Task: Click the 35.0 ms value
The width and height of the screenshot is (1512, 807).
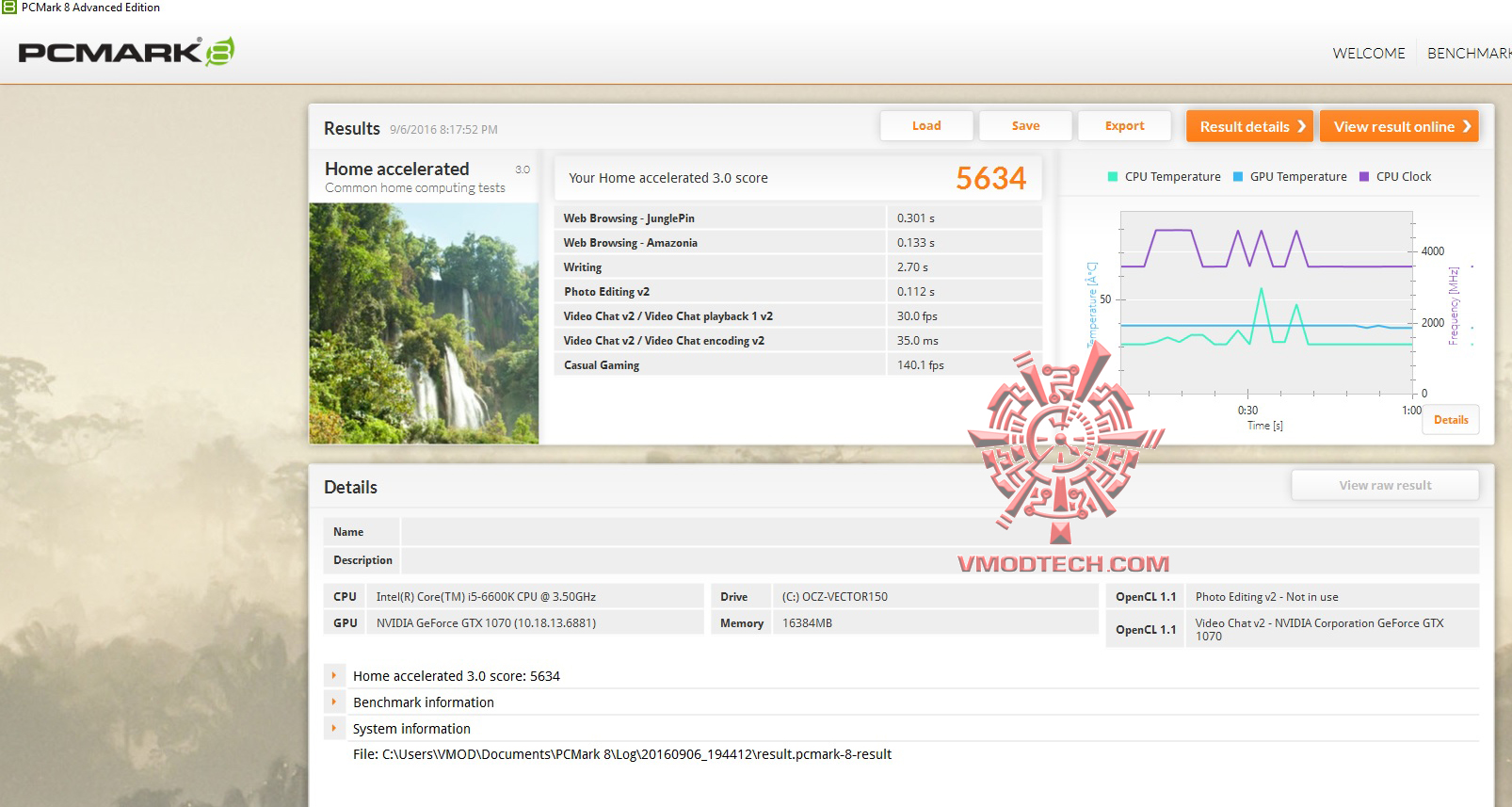Action: (x=917, y=341)
